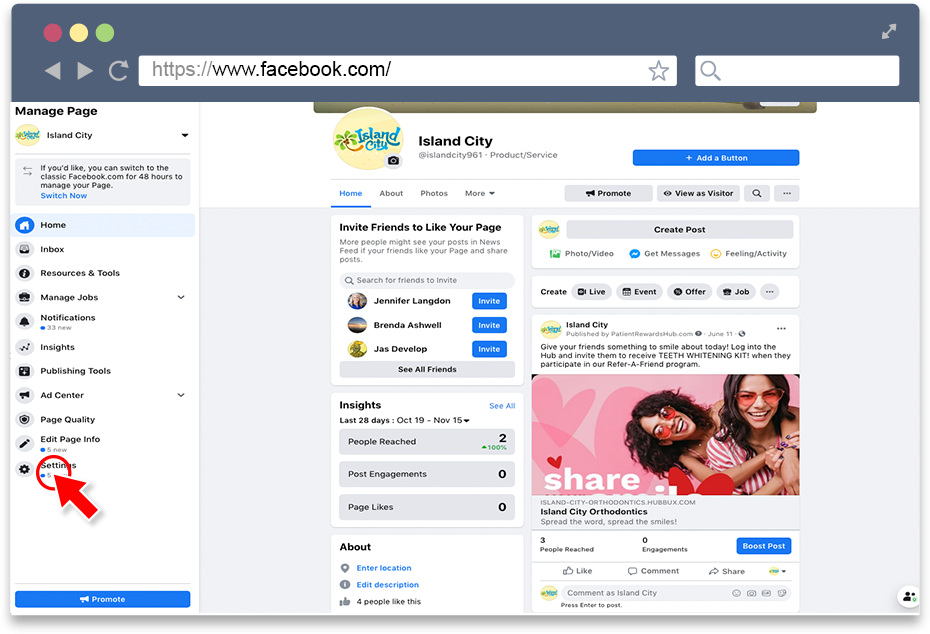Choose Get Messages post option
930x634 pixels.
pyautogui.click(x=664, y=254)
